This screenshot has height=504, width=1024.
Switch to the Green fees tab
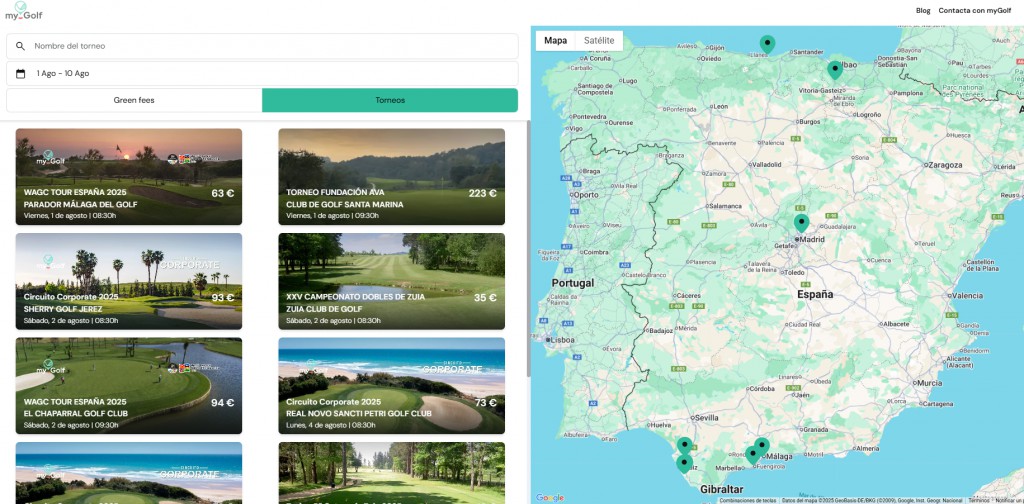134,101
